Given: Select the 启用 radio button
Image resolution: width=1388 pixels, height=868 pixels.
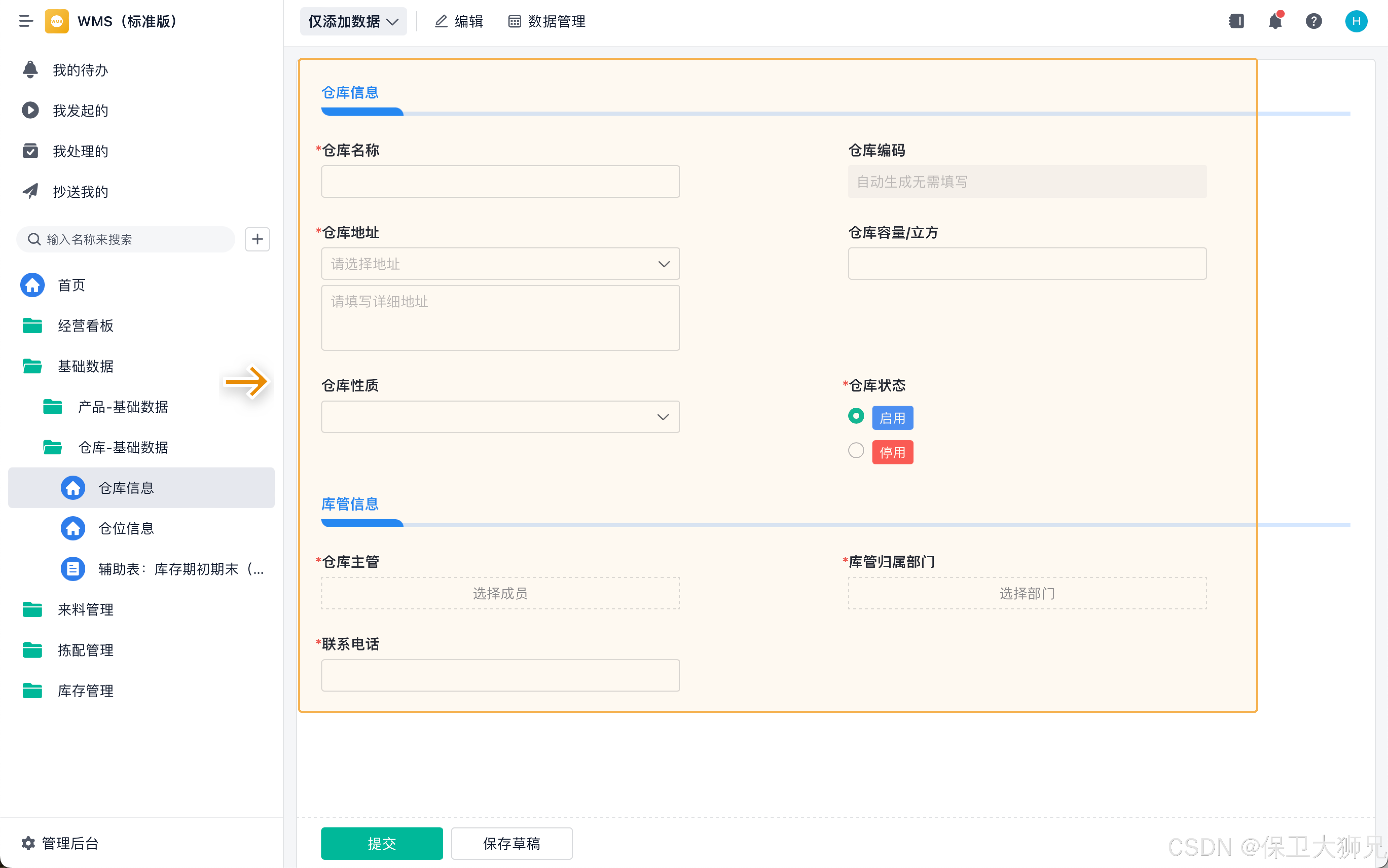Looking at the screenshot, I should click(x=856, y=416).
